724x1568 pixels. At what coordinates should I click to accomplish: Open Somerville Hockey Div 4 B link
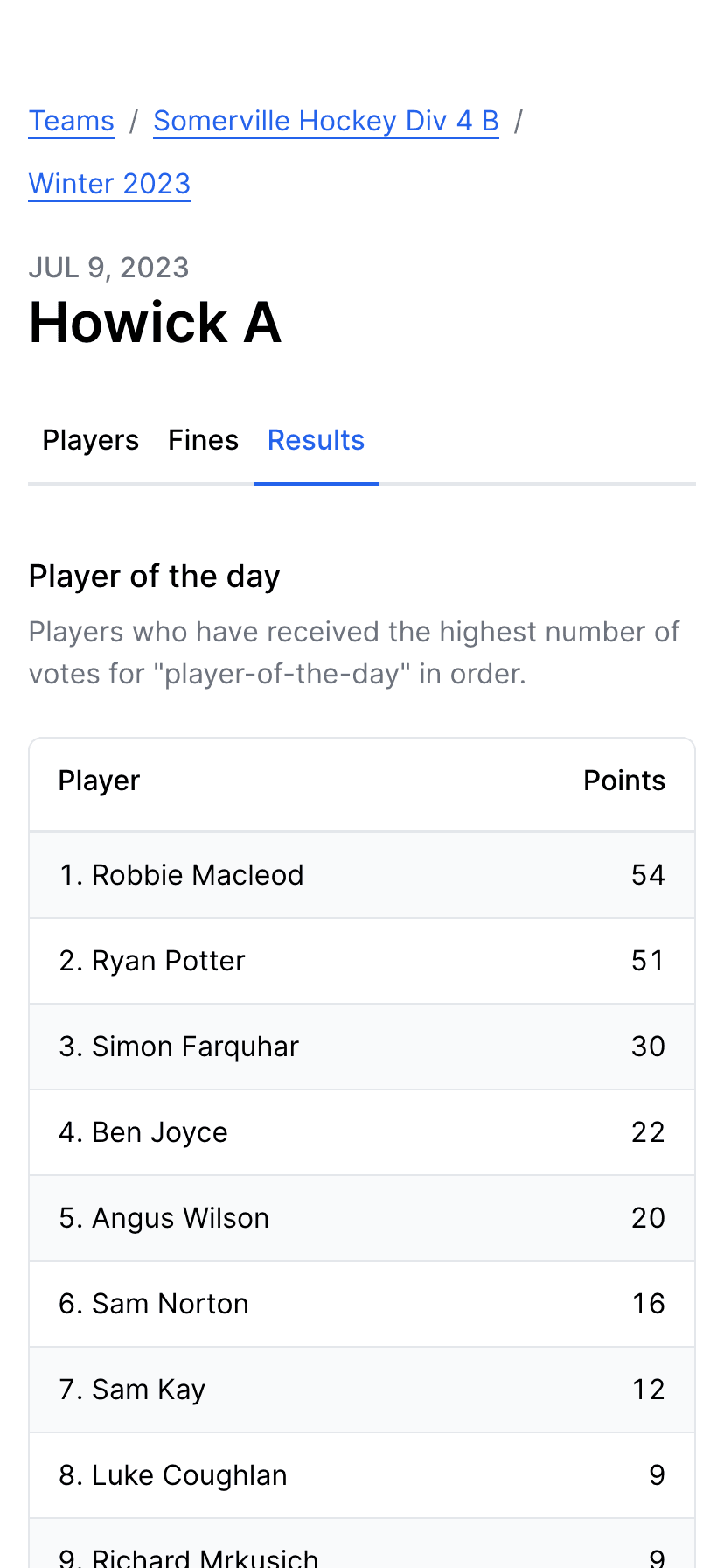point(325,121)
